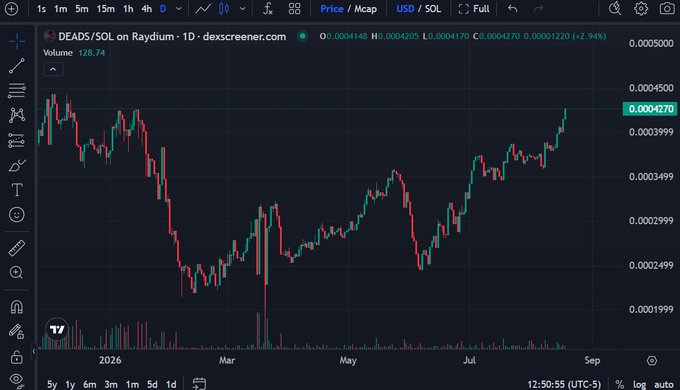Select the 1m timeframe
Viewport: 680px width, 390px height.
[x=61, y=9]
